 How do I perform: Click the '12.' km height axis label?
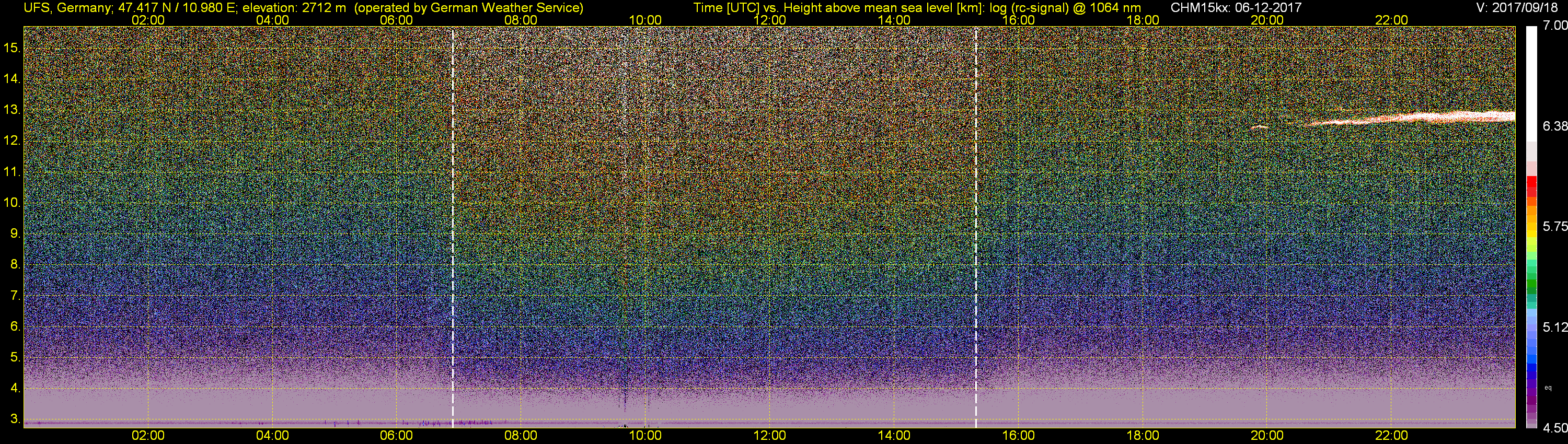(x=12, y=141)
